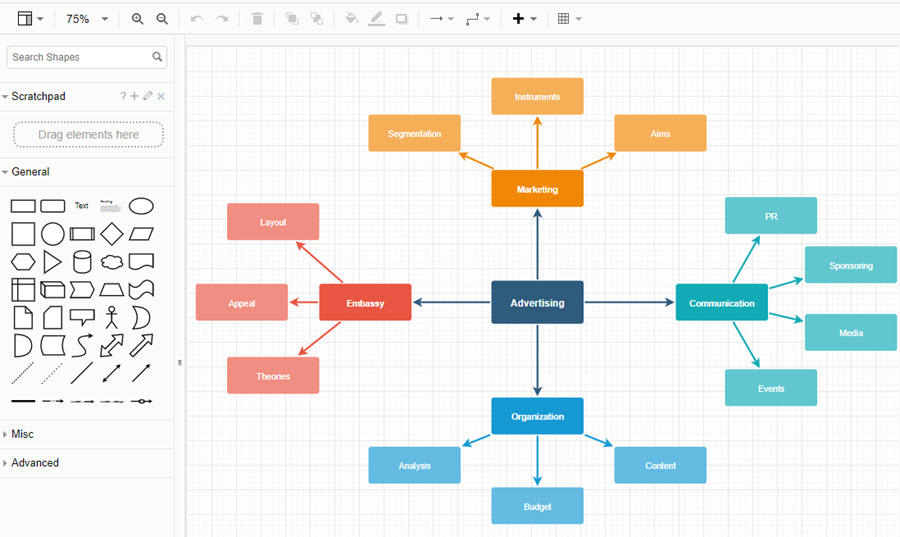Select the Layout node
This screenshot has width=900, height=537.
[273, 221]
